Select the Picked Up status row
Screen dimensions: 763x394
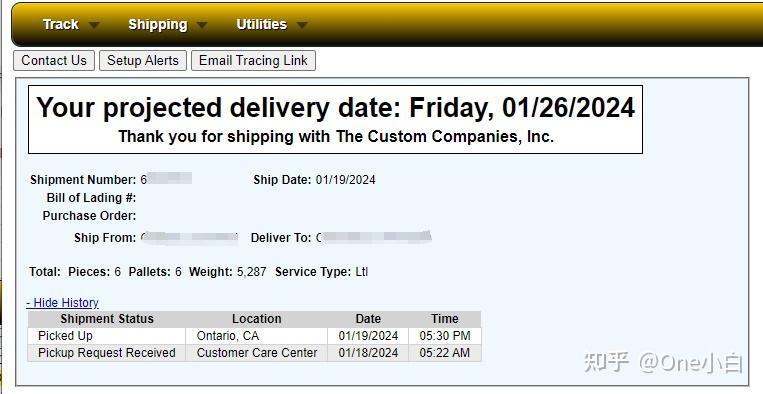tap(254, 336)
